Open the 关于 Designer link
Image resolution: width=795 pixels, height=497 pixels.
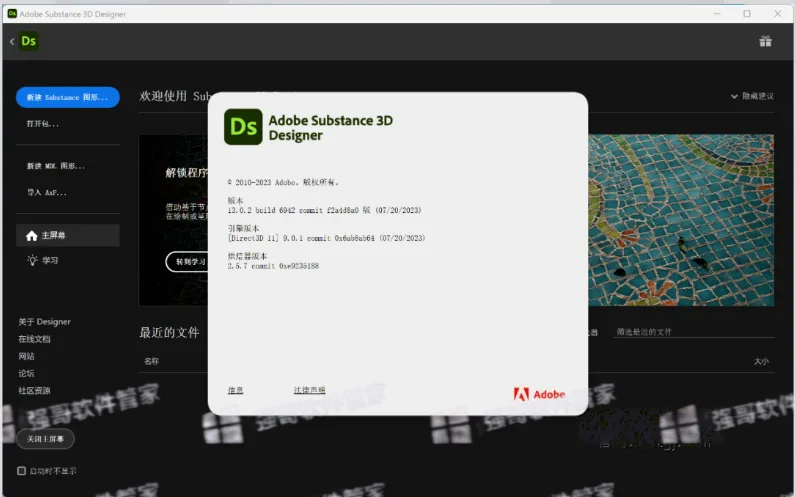(x=45, y=322)
